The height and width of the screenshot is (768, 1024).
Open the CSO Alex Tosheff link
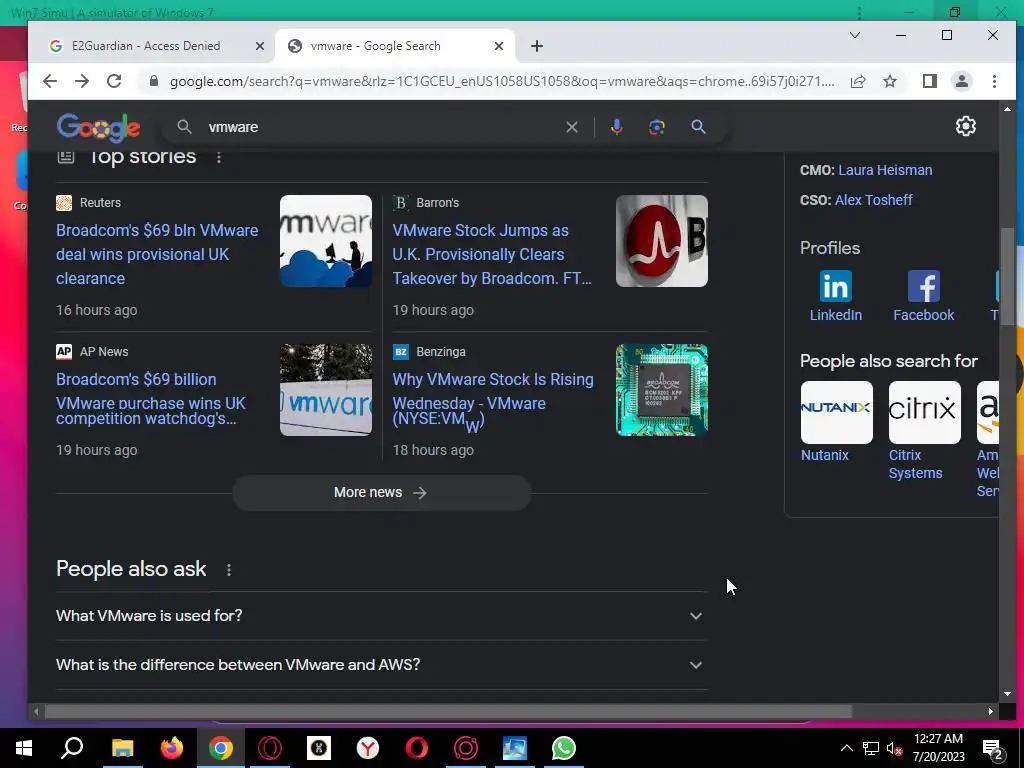(x=874, y=200)
